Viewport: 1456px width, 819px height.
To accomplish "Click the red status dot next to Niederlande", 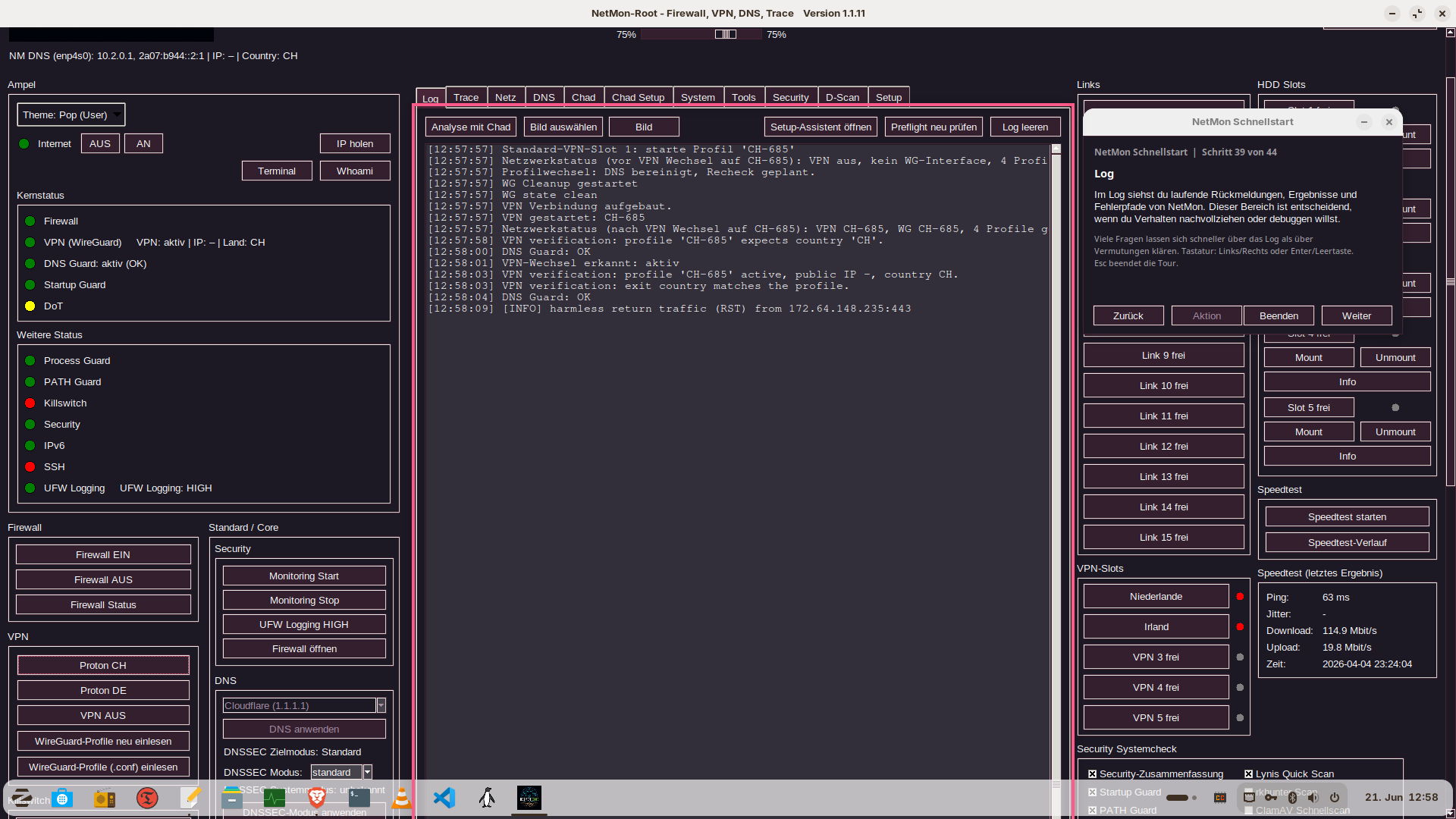I will [x=1240, y=597].
